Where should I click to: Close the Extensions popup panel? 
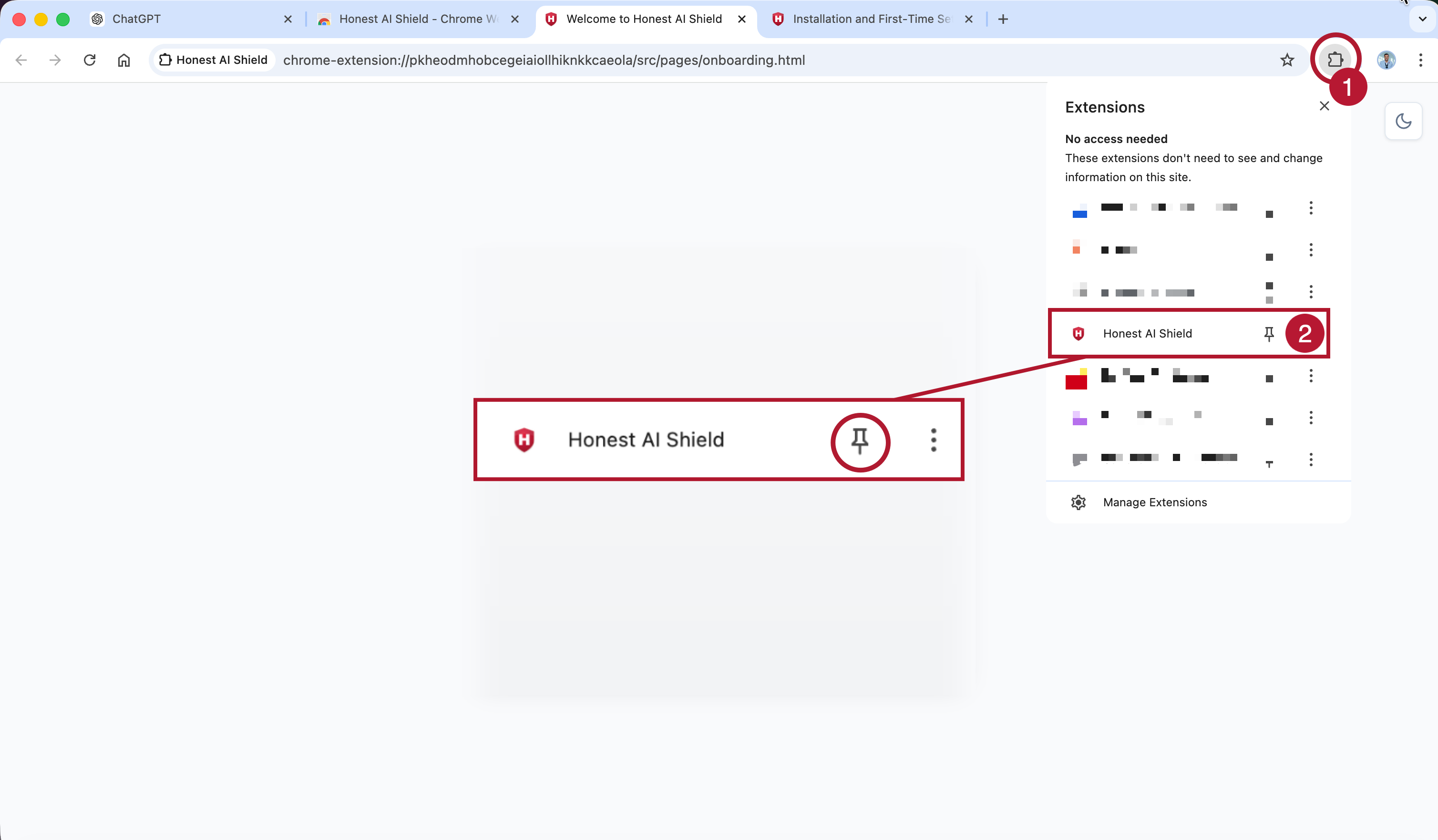(x=1324, y=106)
